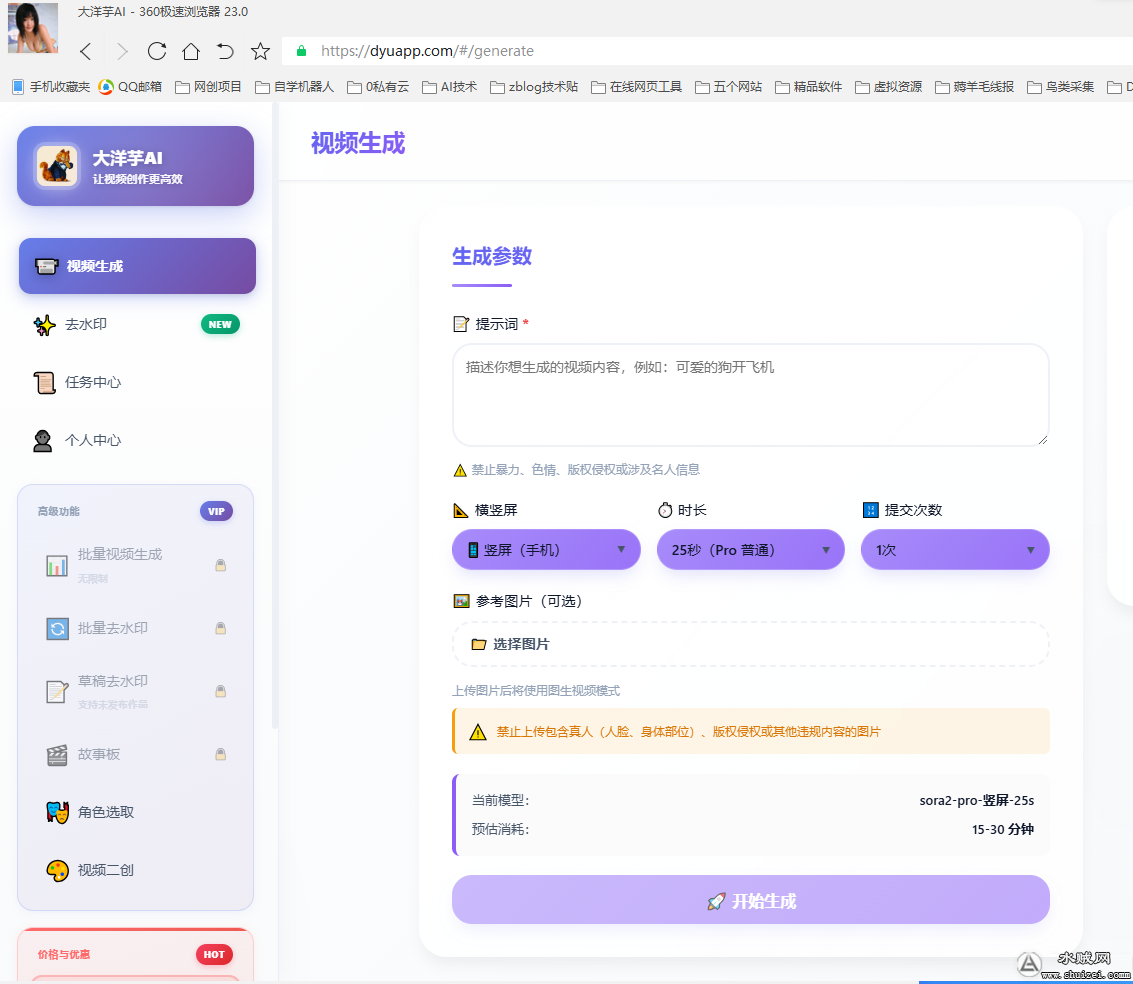Open 去水印 in the sidebar menu
1133x984 pixels.
pyautogui.click(x=86, y=325)
